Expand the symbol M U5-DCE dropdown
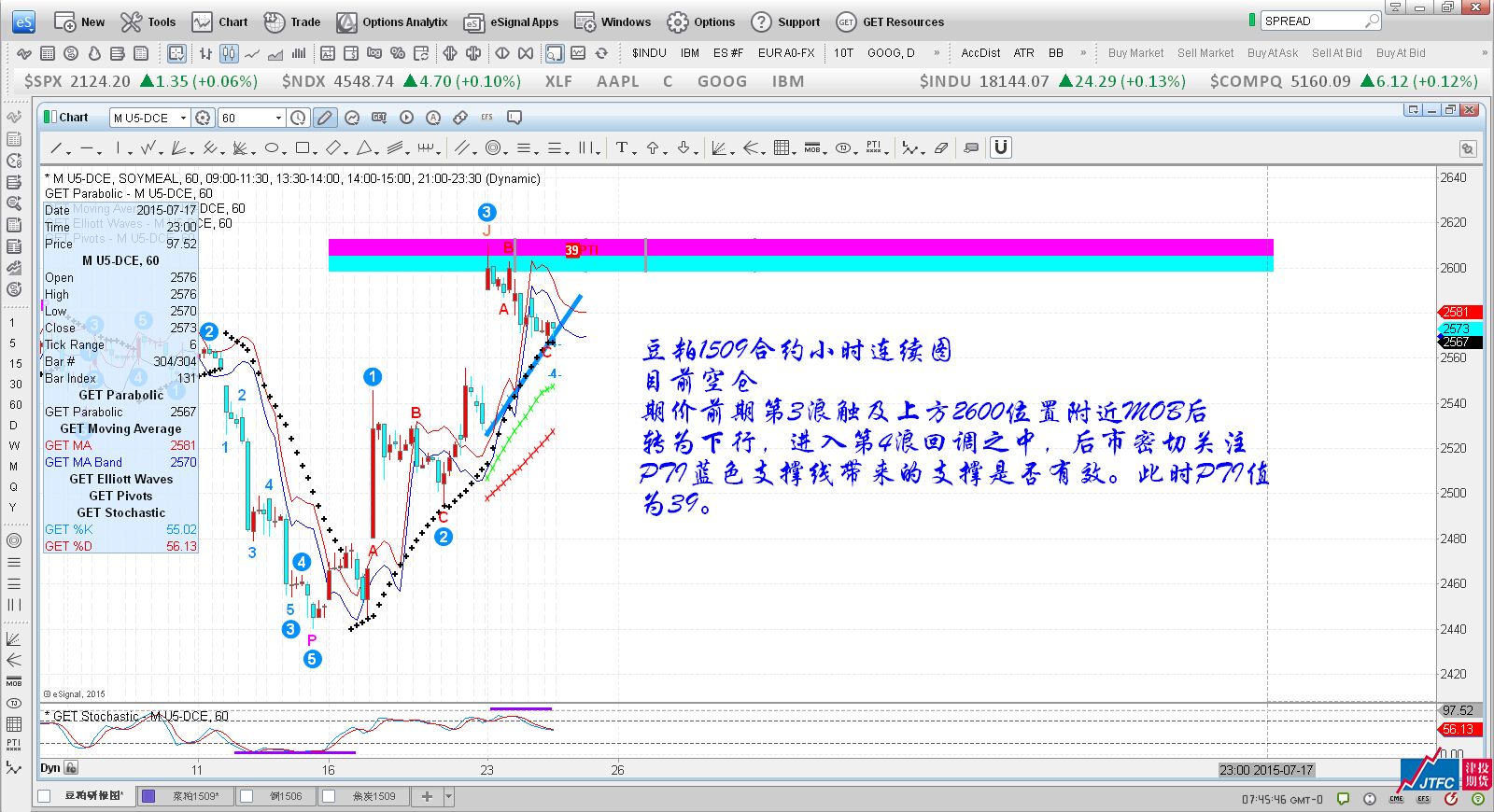 183,118
